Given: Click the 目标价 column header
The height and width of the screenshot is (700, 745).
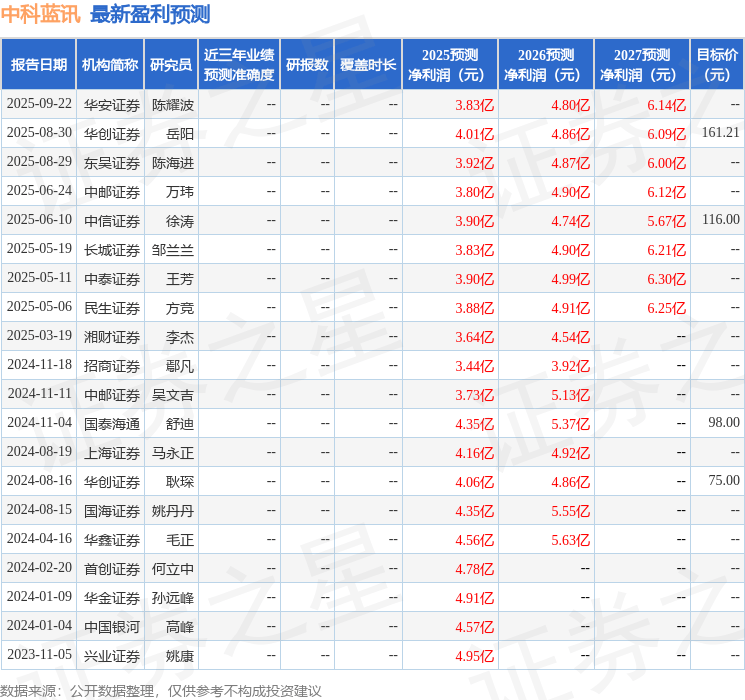Looking at the screenshot, I should click(717, 65).
